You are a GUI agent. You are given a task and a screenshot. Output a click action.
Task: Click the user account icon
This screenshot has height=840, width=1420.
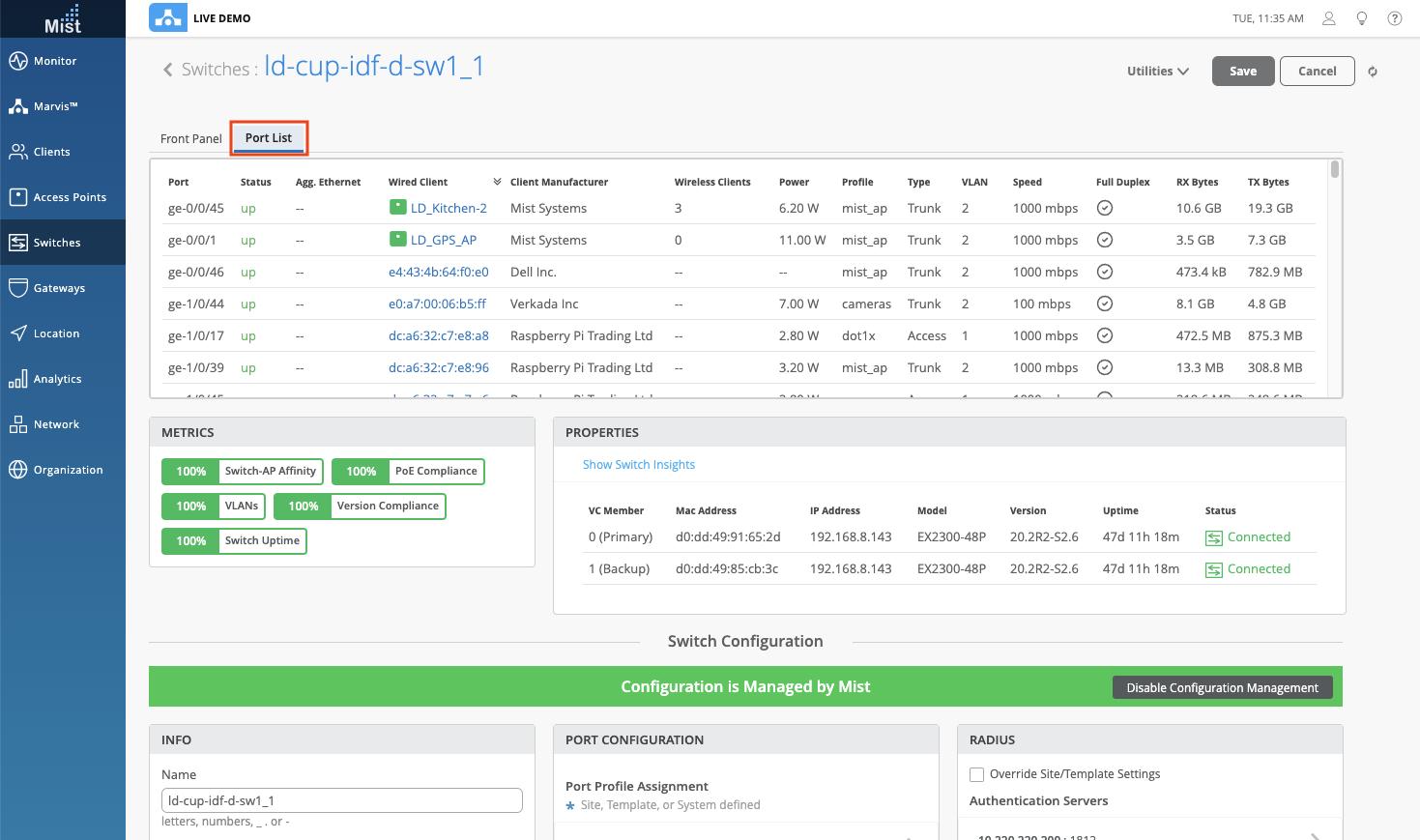[x=1329, y=18]
